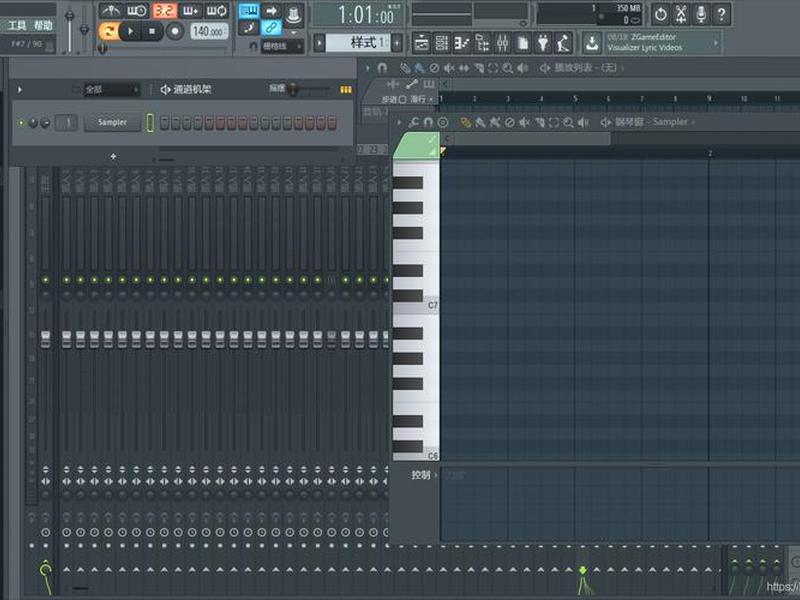
Task: Open piano roll wrench tools icon
Action: click(x=413, y=122)
